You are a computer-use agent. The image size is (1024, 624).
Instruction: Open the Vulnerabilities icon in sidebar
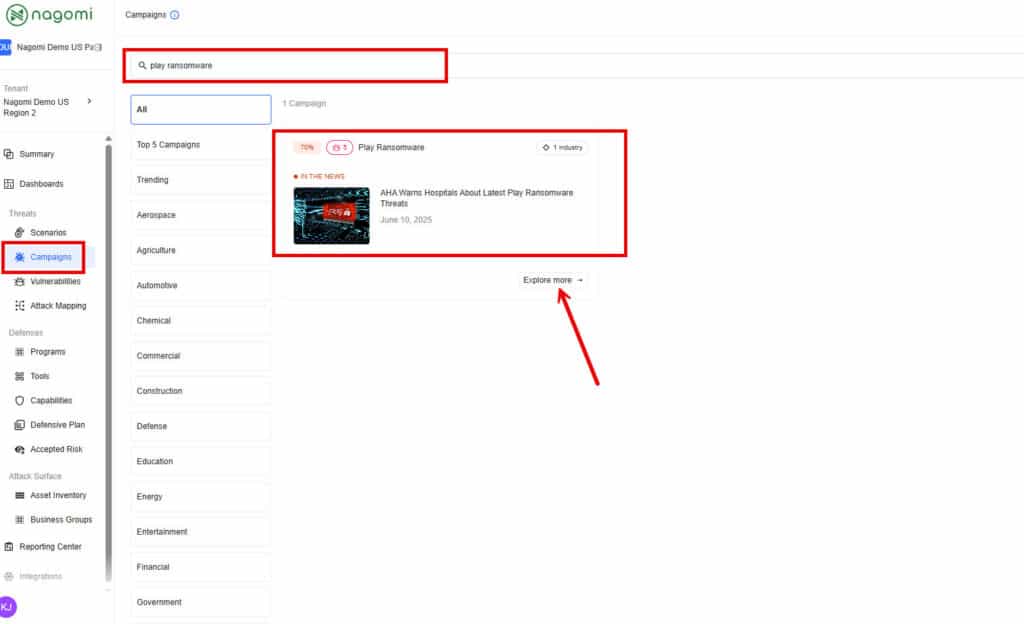[x=20, y=281]
